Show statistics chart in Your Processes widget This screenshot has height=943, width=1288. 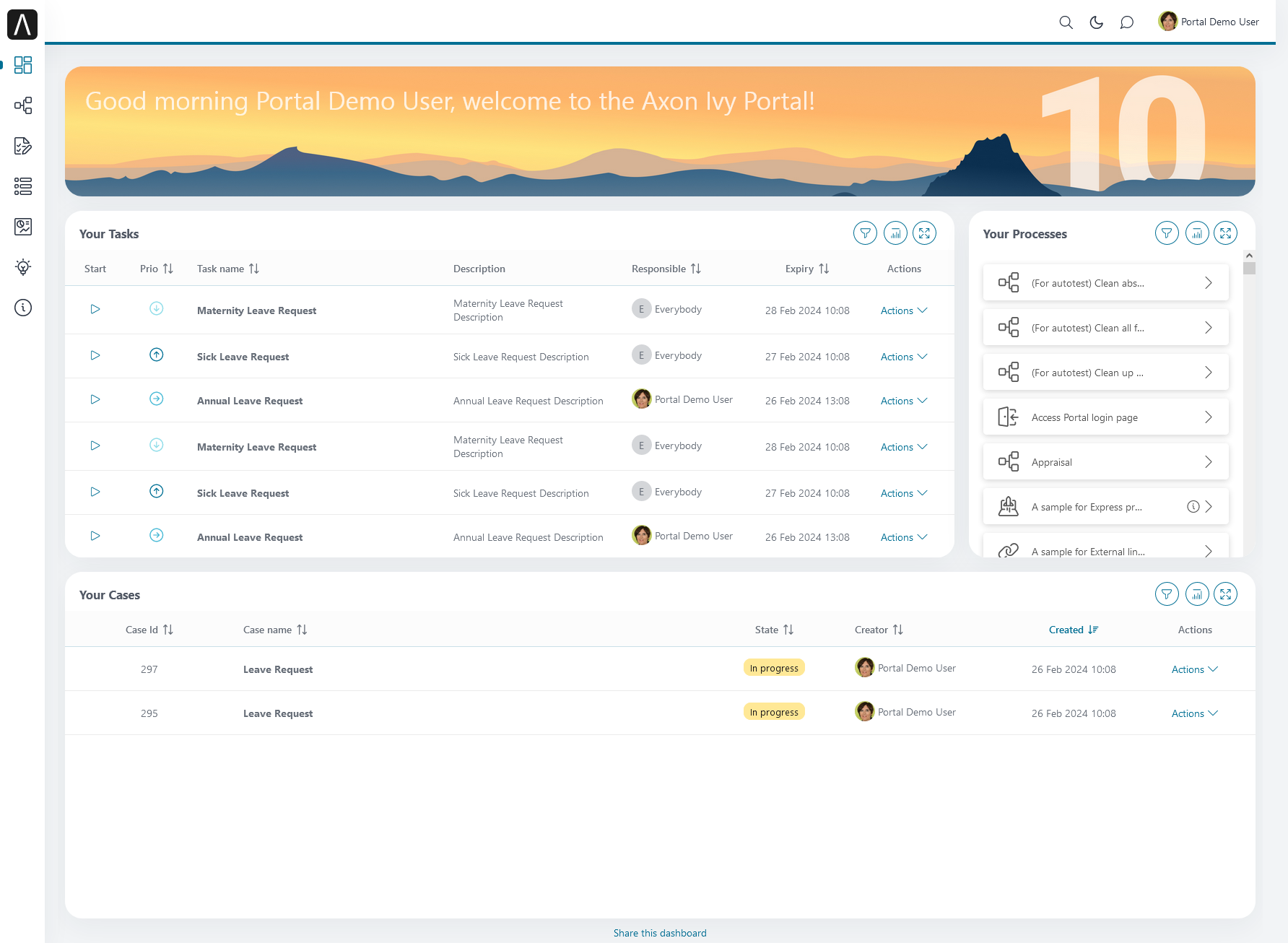[1197, 233]
